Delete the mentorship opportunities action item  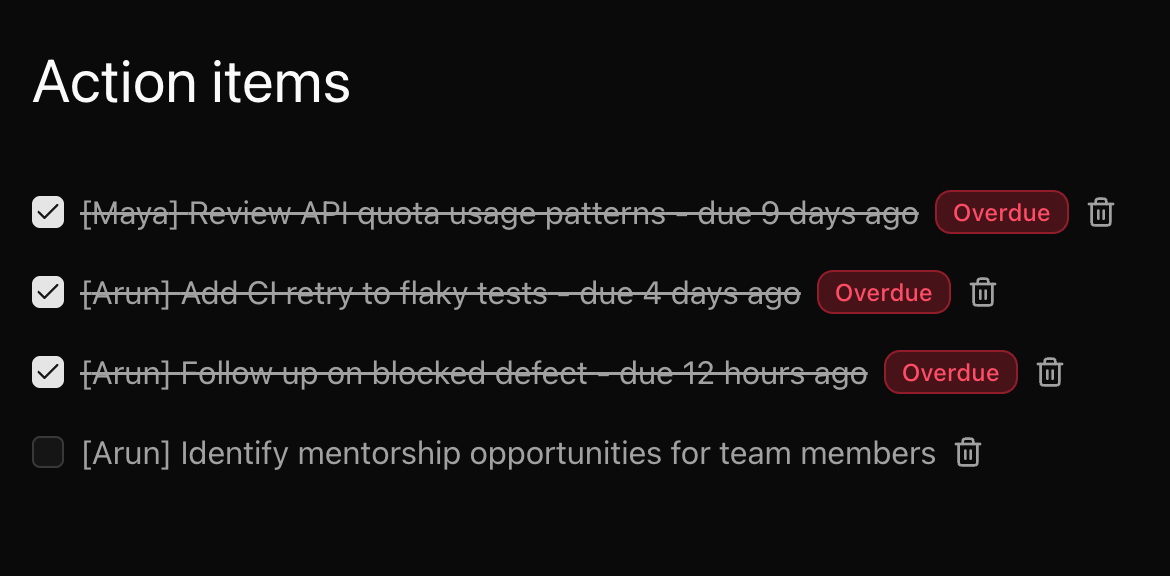(x=967, y=453)
